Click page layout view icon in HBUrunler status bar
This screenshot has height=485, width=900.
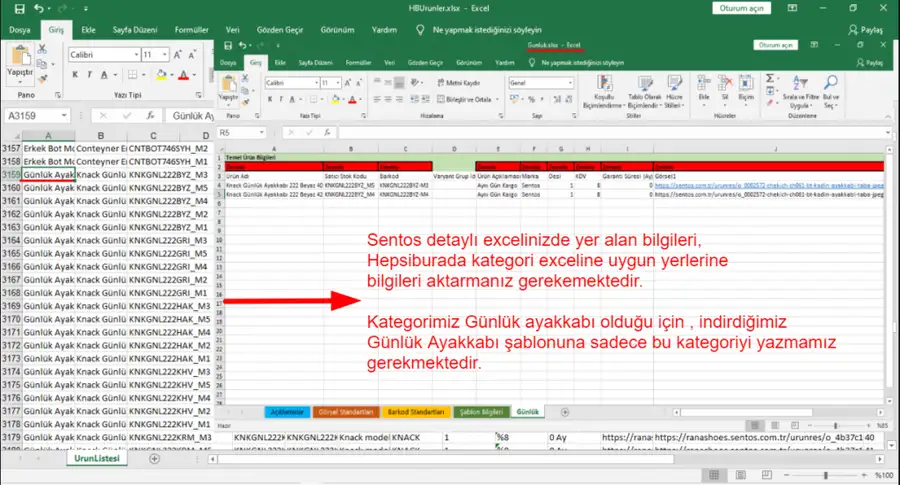tap(740, 475)
